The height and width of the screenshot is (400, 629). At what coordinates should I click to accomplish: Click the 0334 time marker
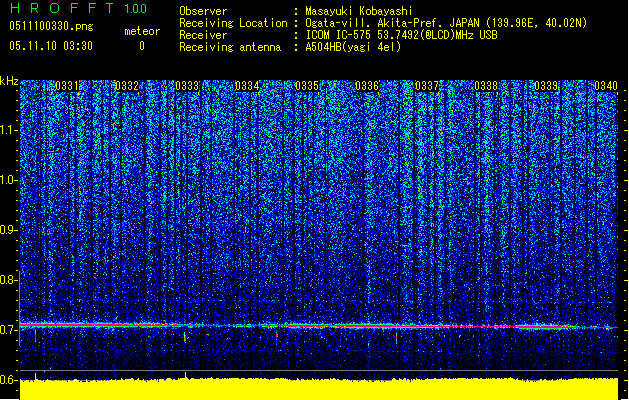(247, 86)
